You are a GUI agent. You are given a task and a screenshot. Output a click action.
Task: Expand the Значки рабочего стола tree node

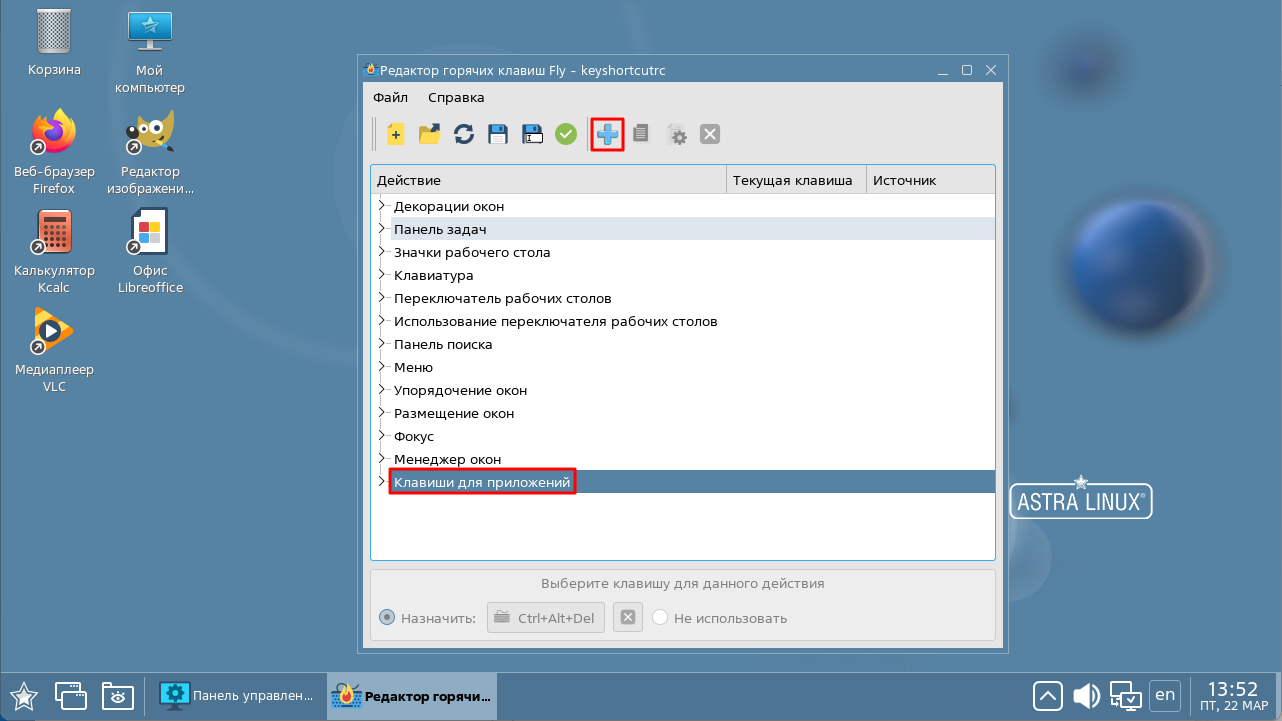click(x=381, y=252)
